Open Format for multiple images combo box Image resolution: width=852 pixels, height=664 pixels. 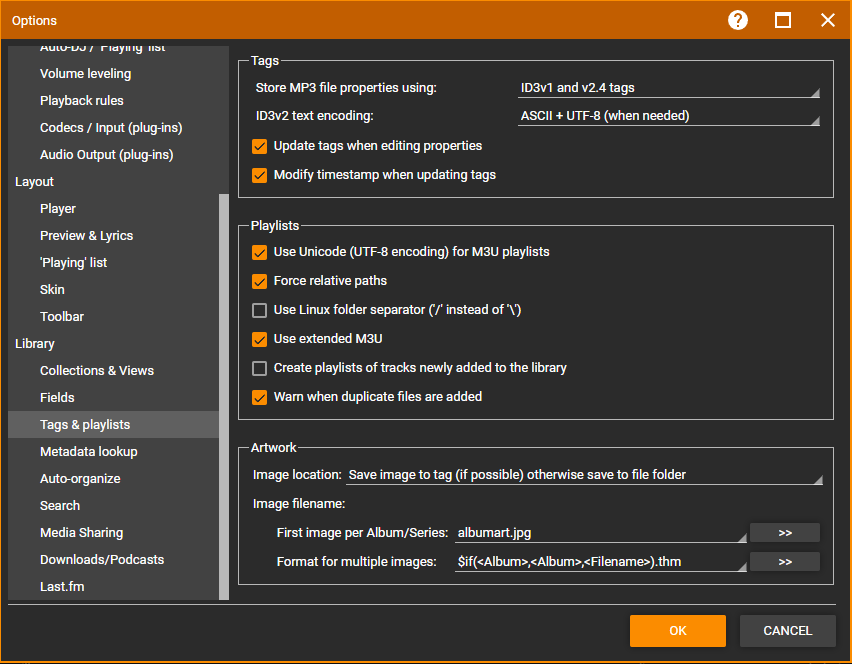pyautogui.click(x=600, y=562)
